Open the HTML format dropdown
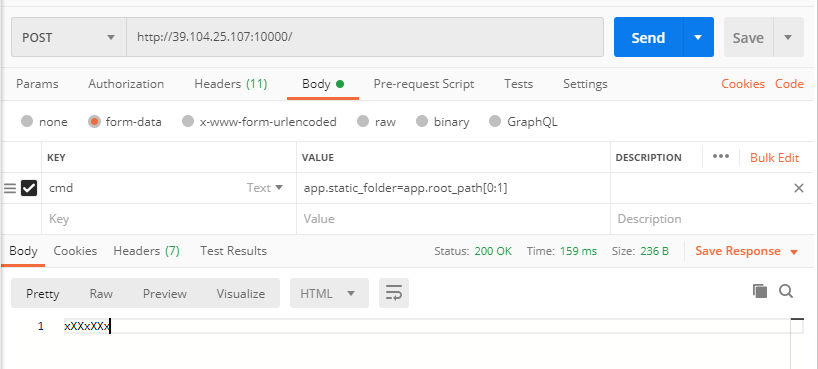 coord(329,293)
